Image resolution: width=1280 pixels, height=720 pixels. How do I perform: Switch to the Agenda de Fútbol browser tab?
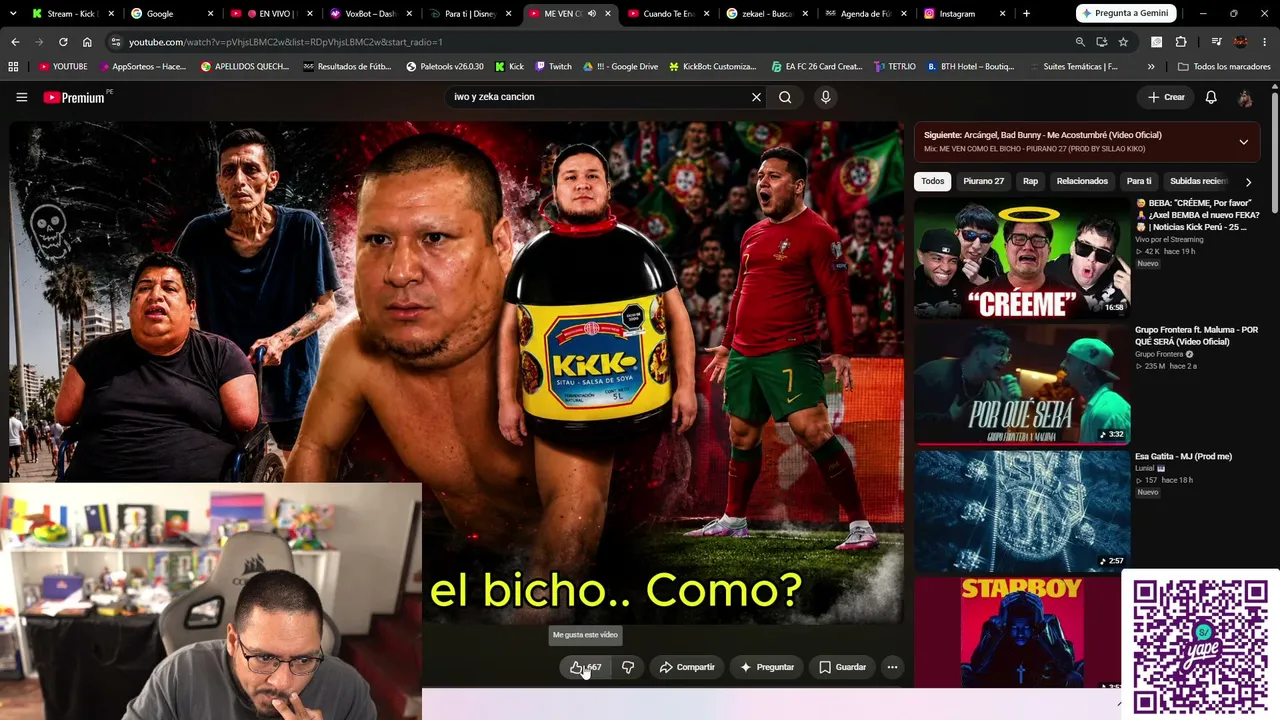coord(865,14)
